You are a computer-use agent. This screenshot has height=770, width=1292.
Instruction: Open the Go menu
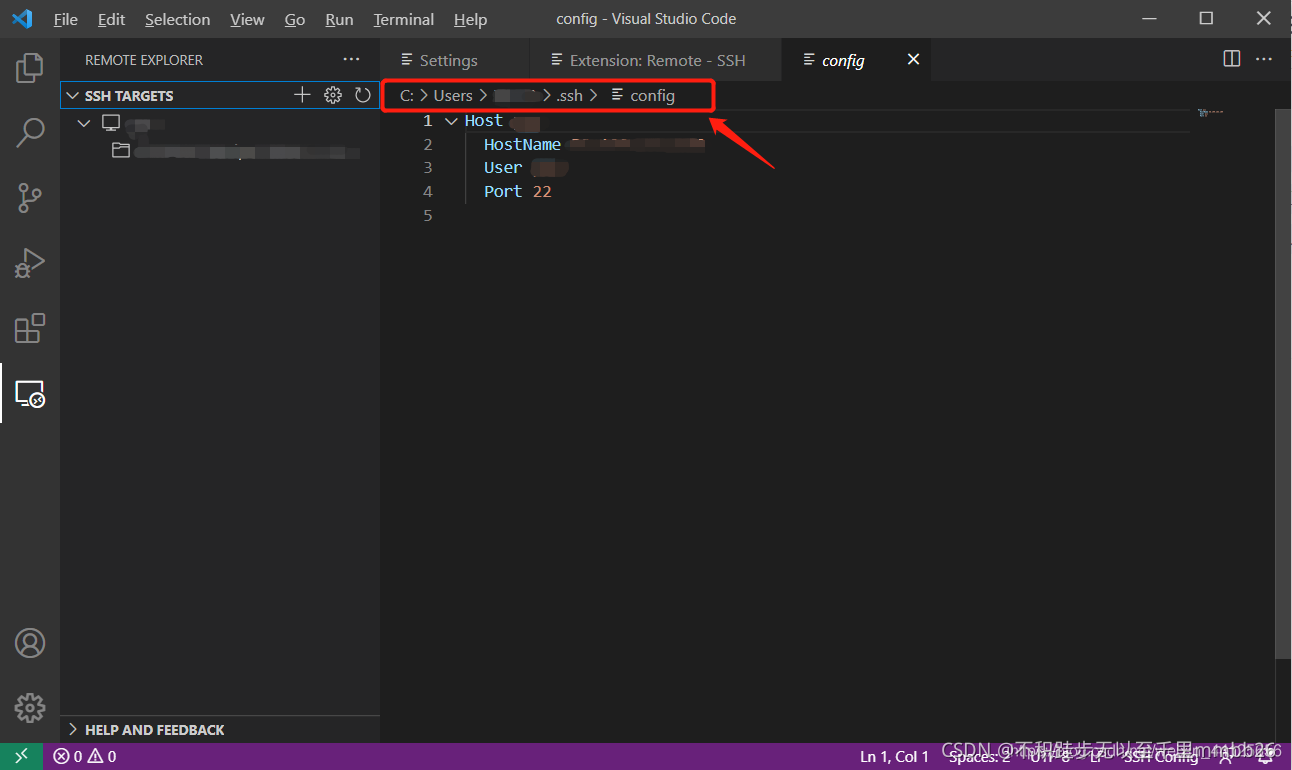[295, 19]
